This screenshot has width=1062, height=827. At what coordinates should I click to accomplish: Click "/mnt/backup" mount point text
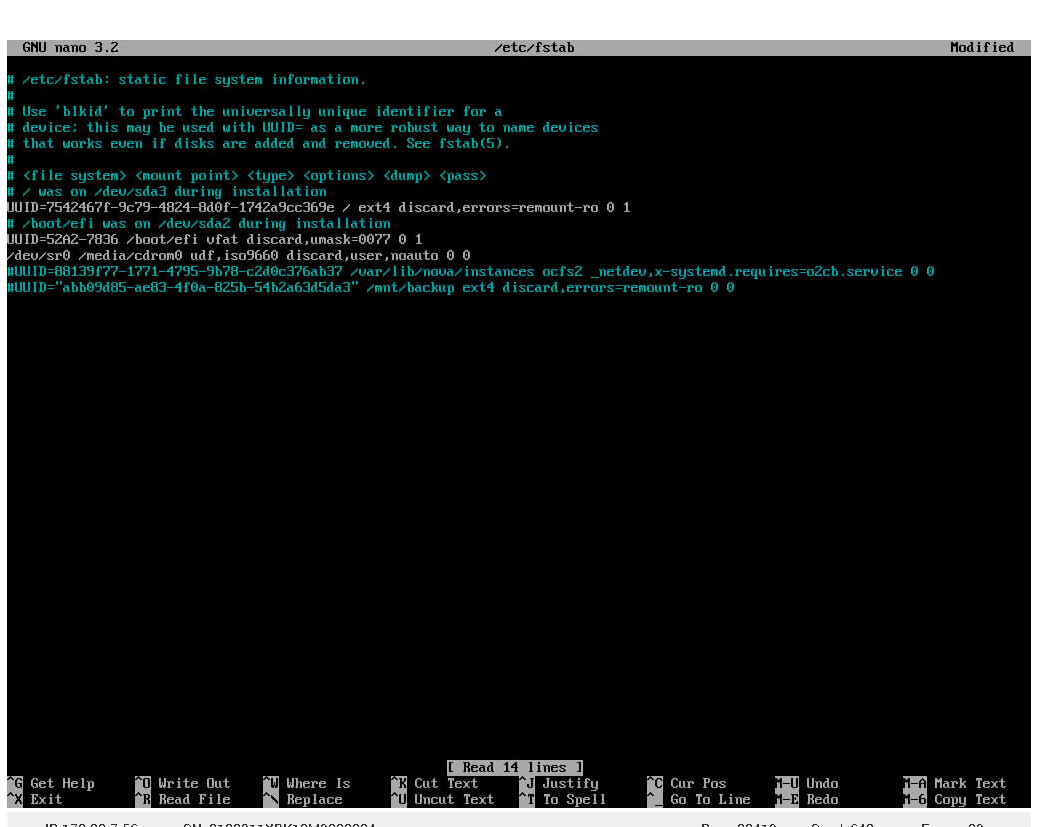[x=410, y=287]
